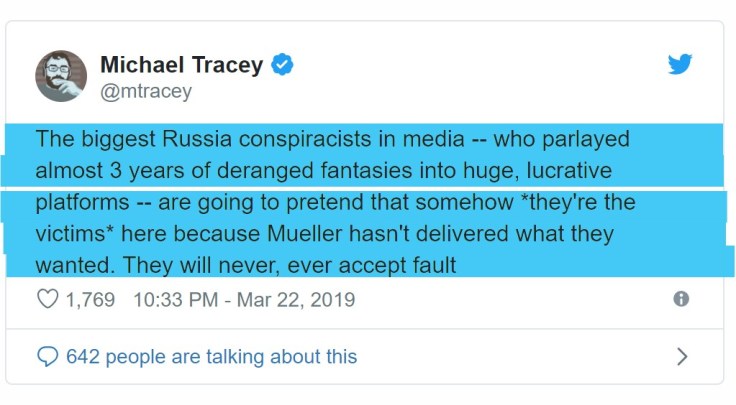Click the word "lucrative" in the tweet
The image size is (736, 405).
(560, 170)
